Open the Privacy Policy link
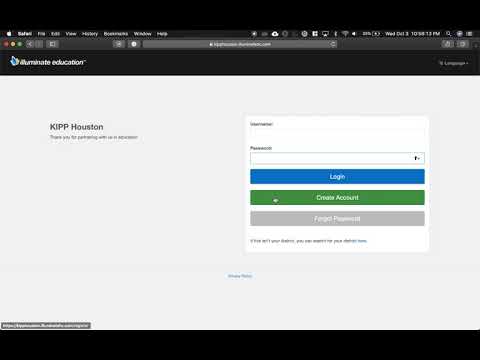This screenshot has width=480, height=360. [240, 276]
